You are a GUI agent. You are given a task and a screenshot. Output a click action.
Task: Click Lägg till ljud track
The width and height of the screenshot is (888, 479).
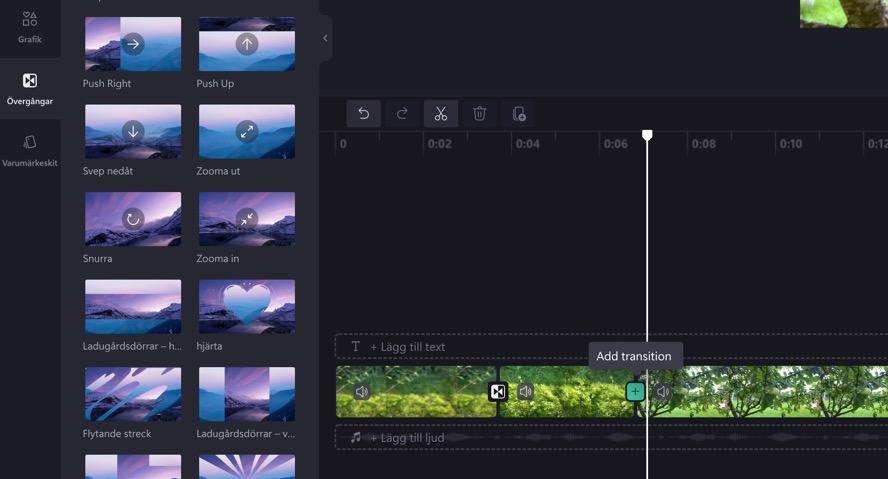(612, 438)
